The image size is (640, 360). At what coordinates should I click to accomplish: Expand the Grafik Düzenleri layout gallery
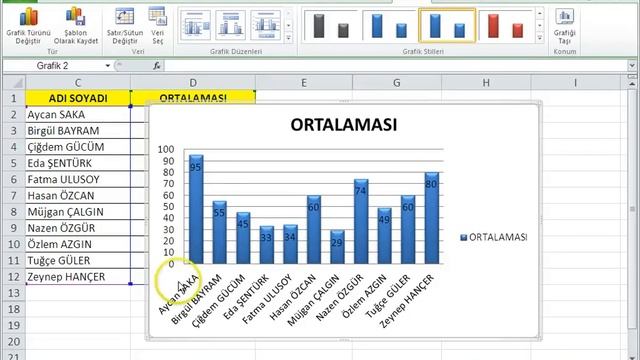(289, 38)
